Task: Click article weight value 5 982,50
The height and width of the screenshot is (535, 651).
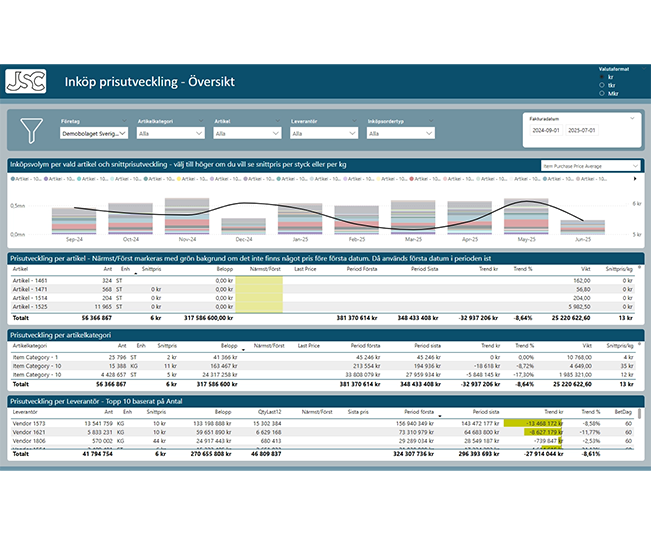Action: (x=580, y=307)
